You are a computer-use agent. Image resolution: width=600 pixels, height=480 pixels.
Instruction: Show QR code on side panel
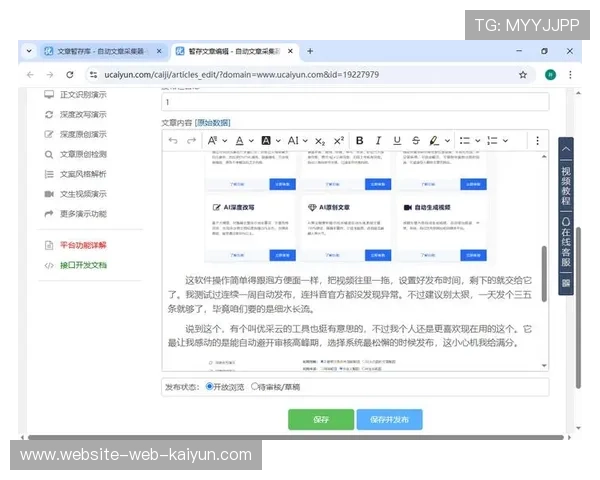coord(566,283)
